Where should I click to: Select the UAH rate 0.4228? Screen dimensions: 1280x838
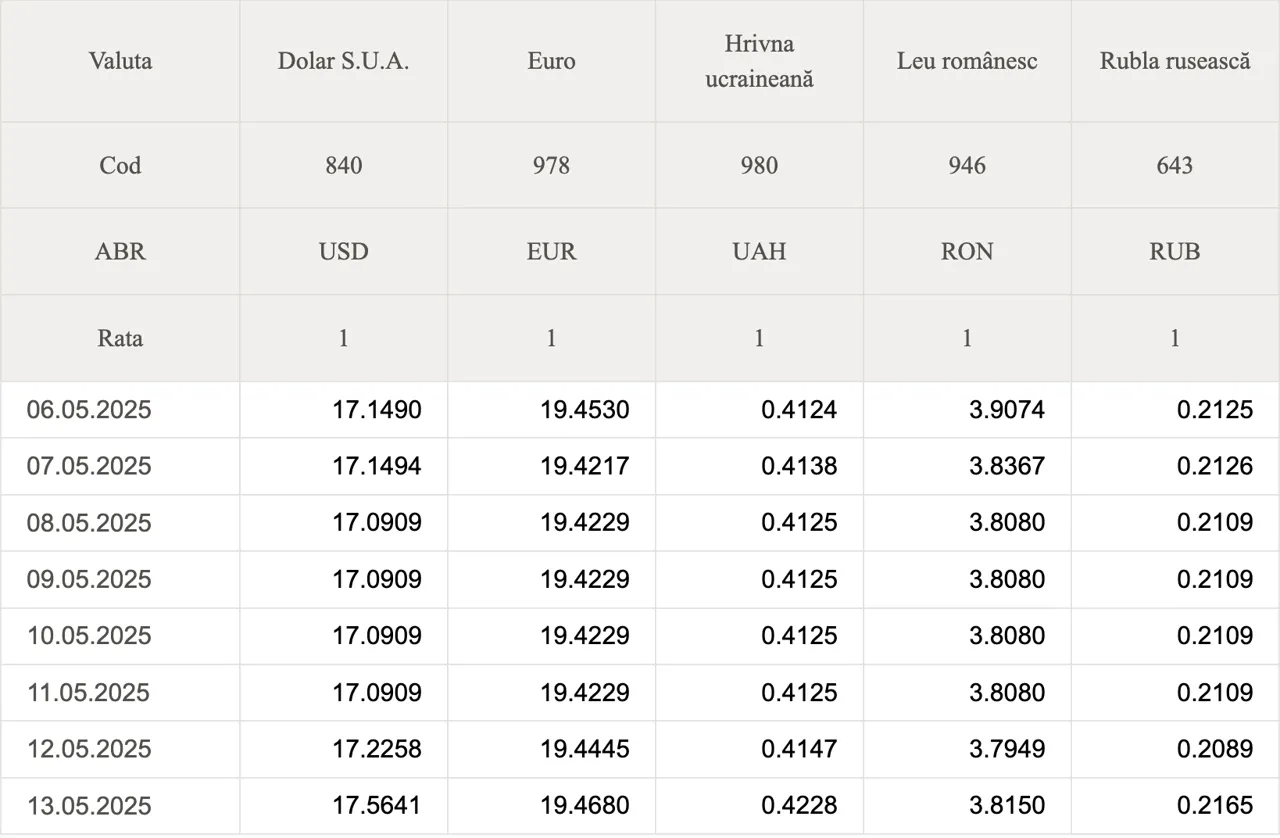(799, 806)
